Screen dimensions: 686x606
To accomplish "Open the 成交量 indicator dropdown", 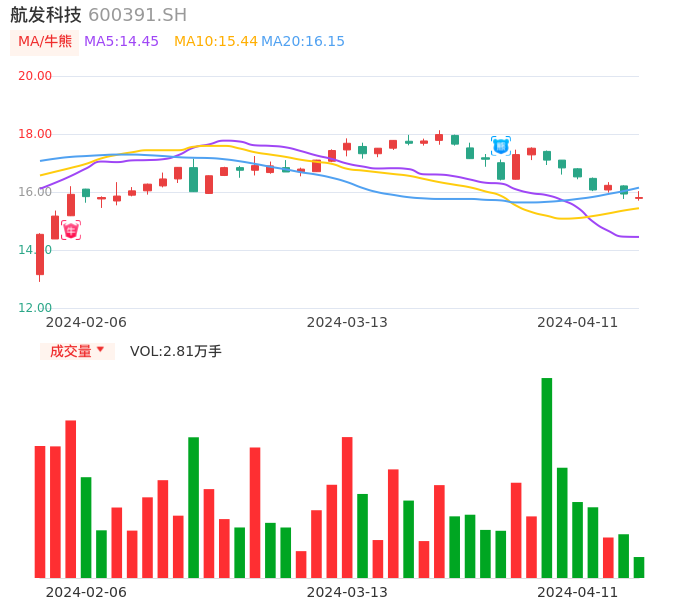I will (x=77, y=351).
